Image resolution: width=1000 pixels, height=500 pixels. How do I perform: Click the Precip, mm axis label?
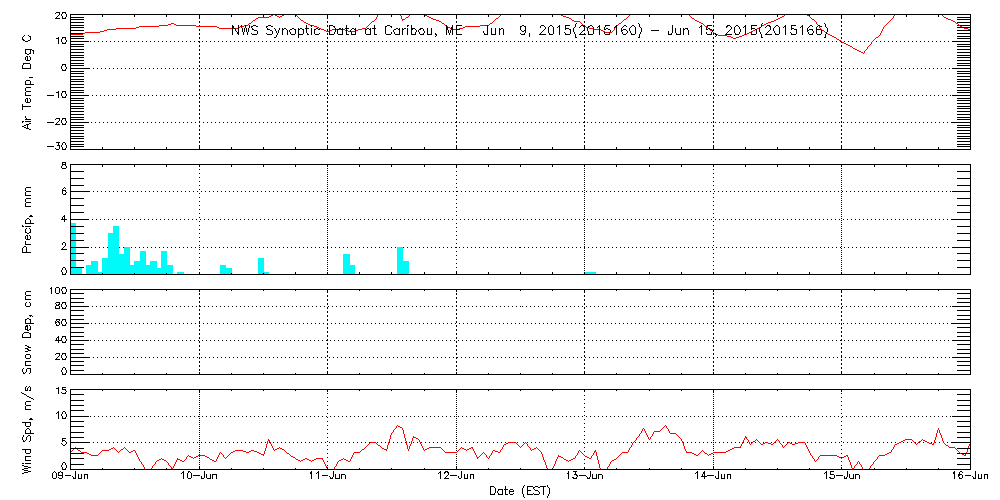click(28, 220)
